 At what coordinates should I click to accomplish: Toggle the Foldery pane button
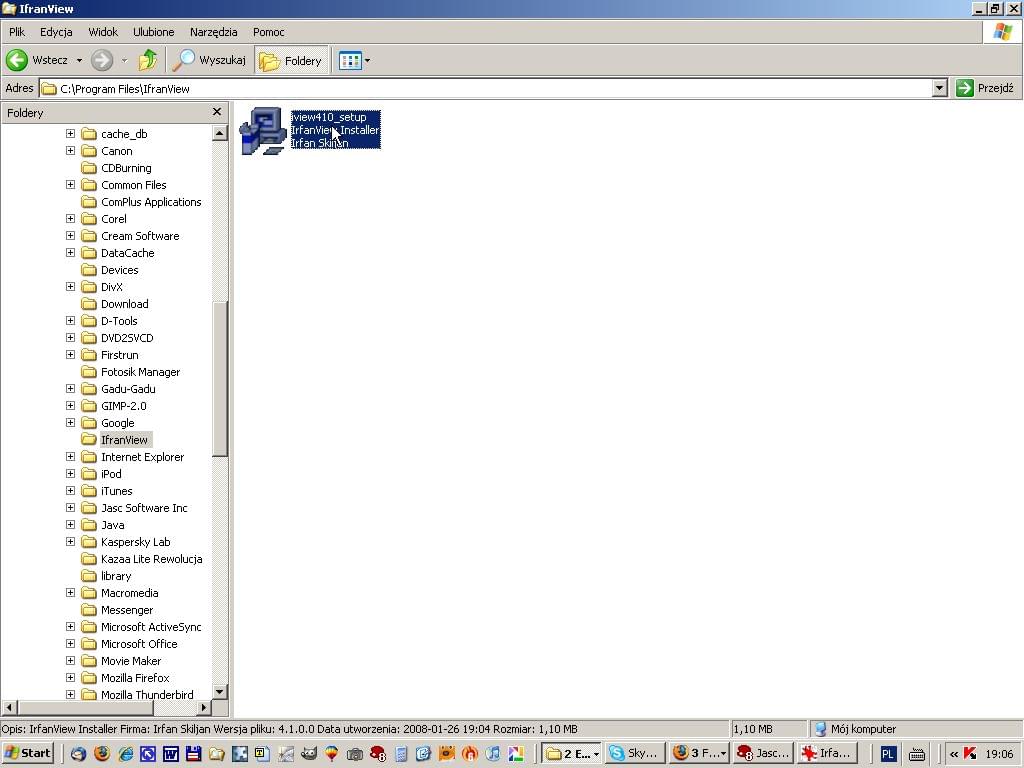(291, 61)
